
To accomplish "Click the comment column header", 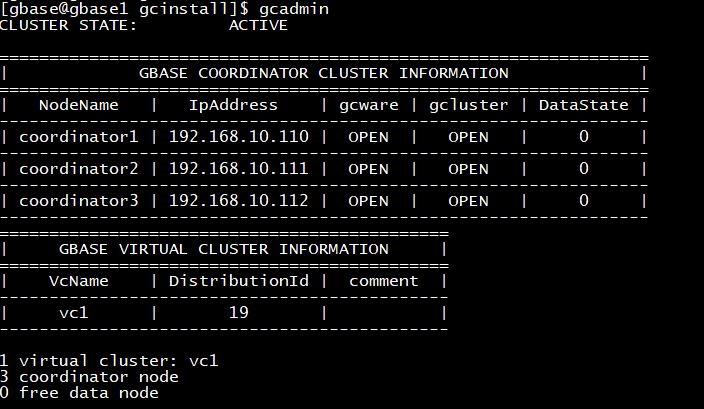I will [x=384, y=281].
